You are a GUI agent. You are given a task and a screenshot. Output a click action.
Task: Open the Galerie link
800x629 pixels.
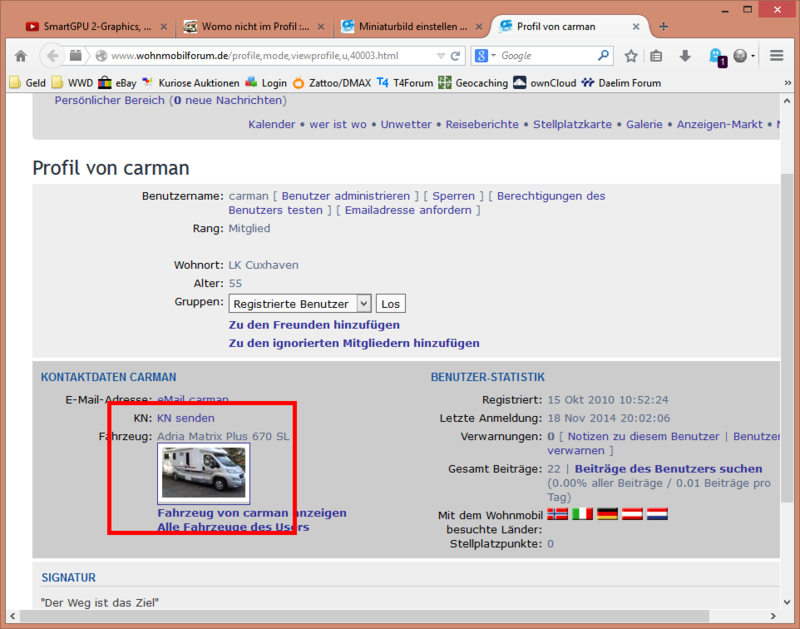tap(644, 124)
